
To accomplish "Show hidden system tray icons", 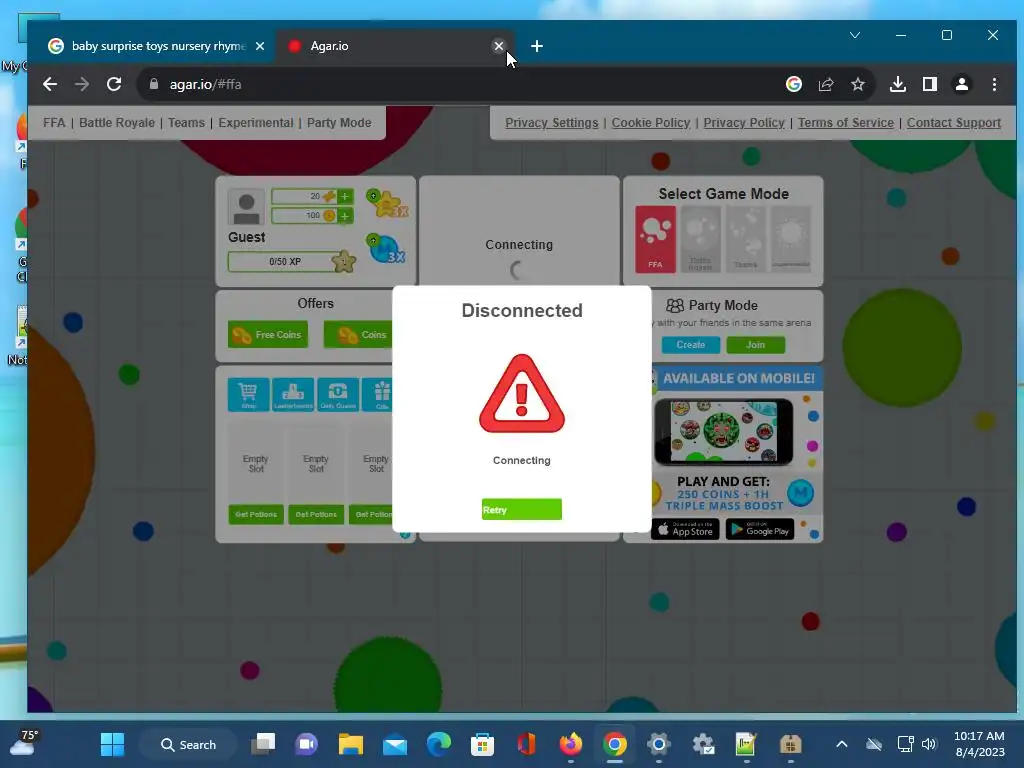I will [842, 744].
